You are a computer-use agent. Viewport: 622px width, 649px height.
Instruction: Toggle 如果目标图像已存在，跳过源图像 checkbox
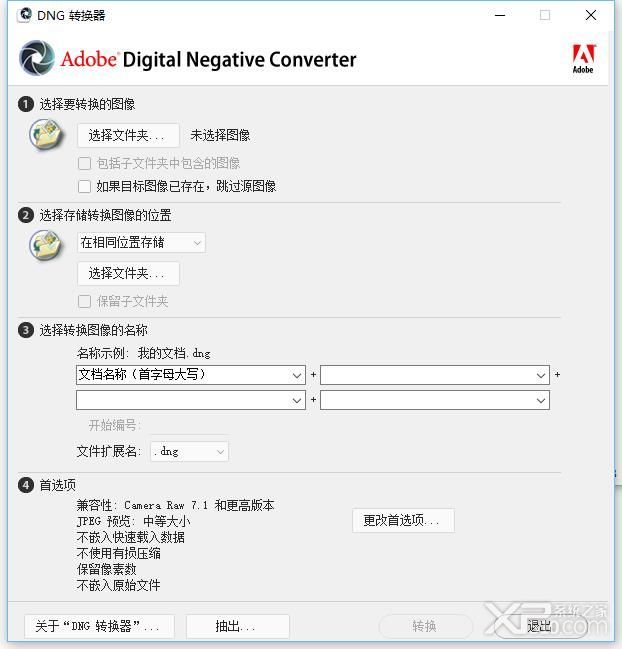click(x=84, y=186)
